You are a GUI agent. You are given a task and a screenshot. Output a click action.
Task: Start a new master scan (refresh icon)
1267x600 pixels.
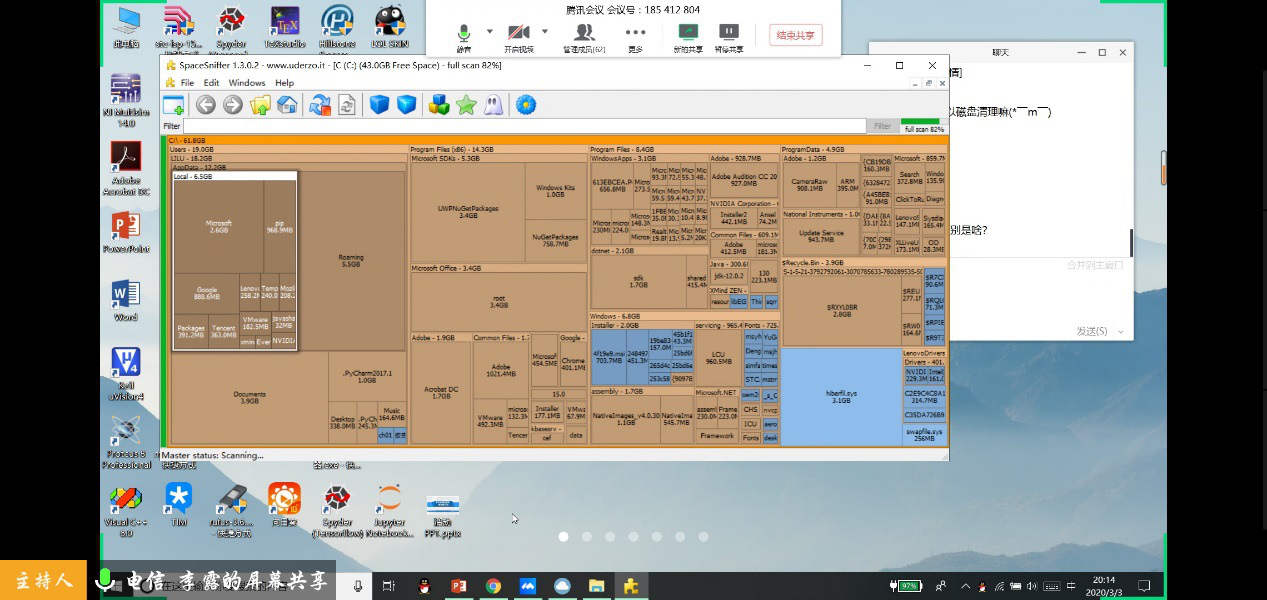click(x=319, y=105)
